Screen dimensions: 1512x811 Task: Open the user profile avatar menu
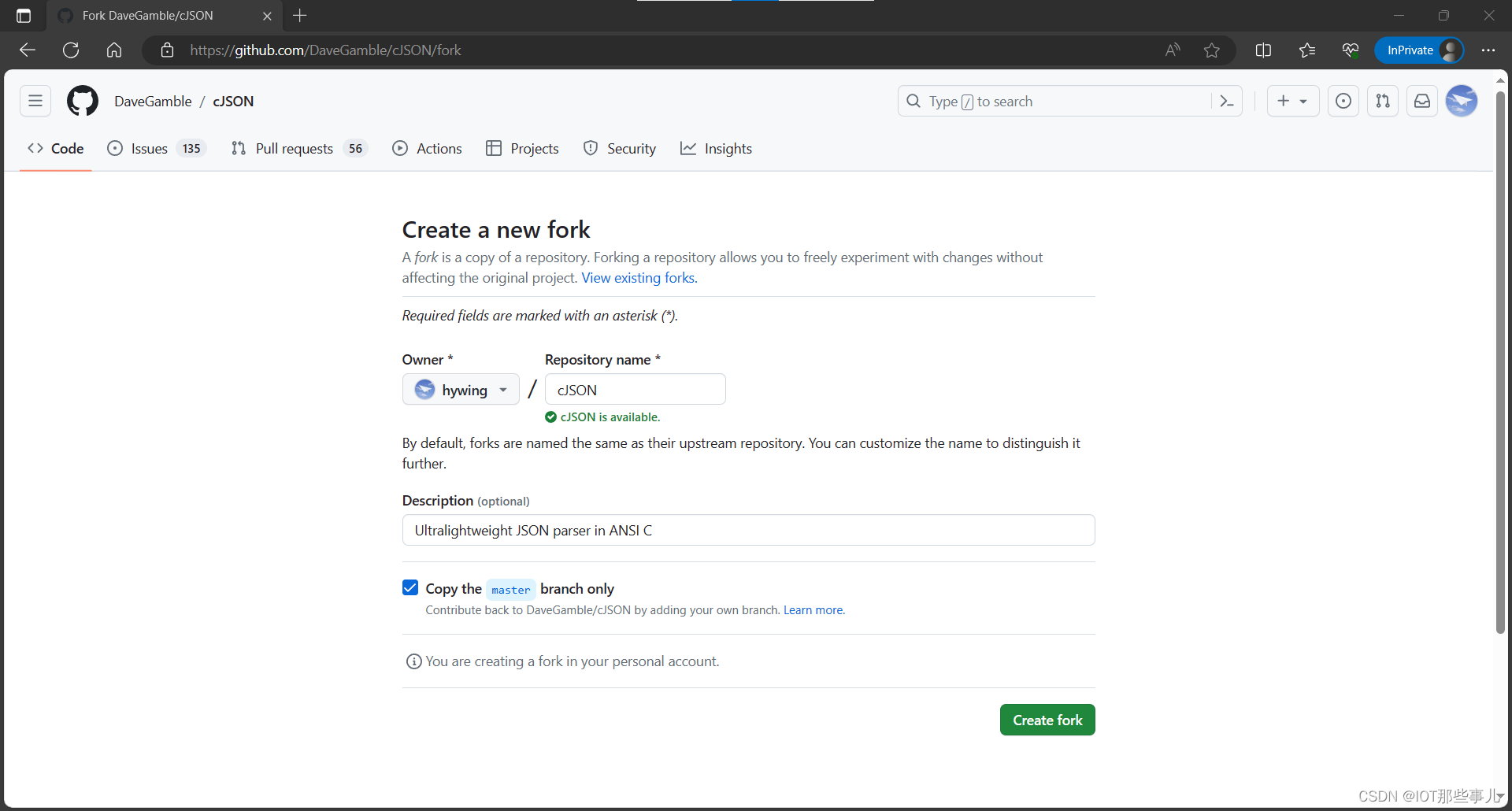tap(1462, 101)
